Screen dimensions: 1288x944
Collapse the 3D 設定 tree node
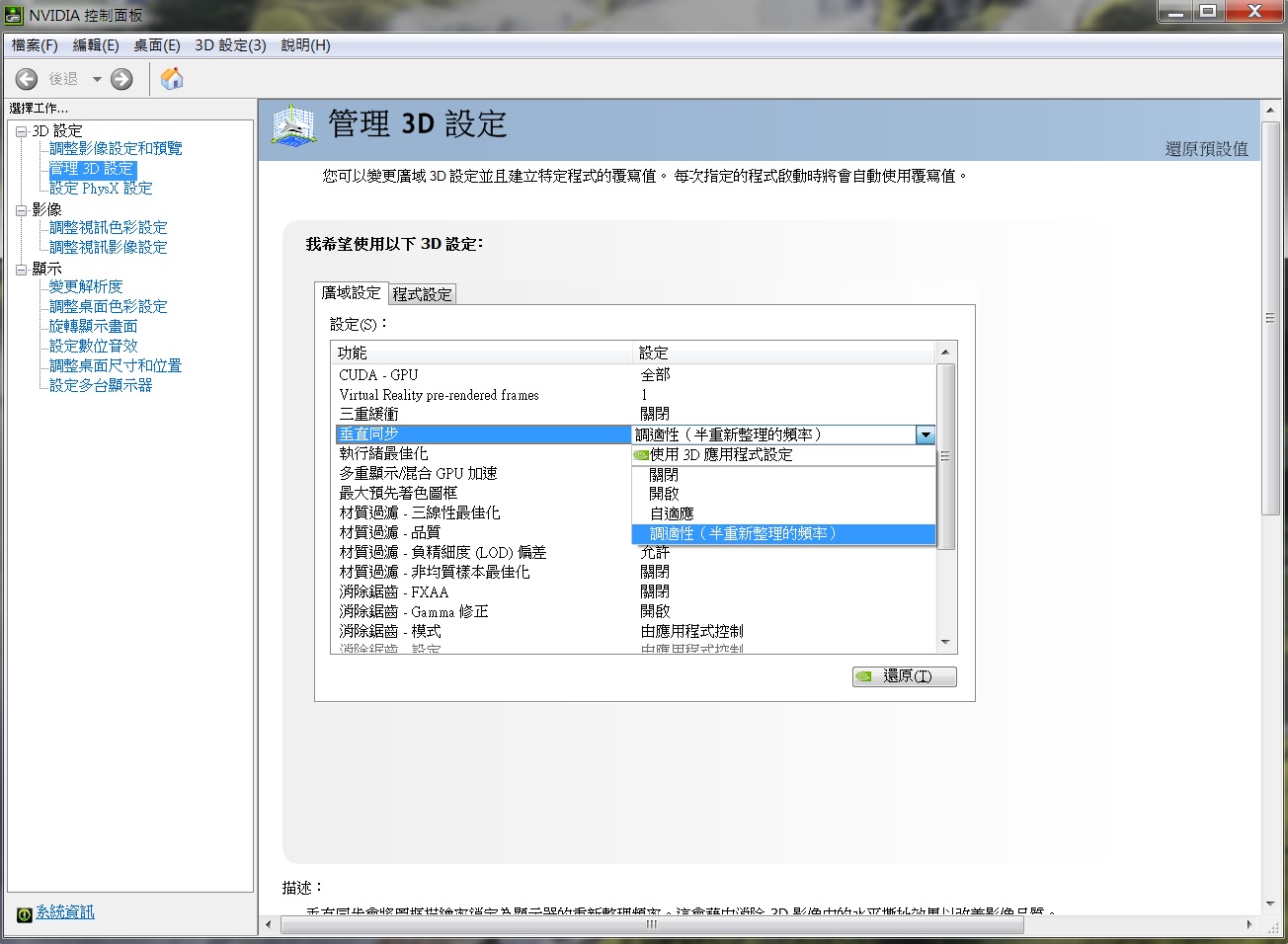[x=21, y=131]
